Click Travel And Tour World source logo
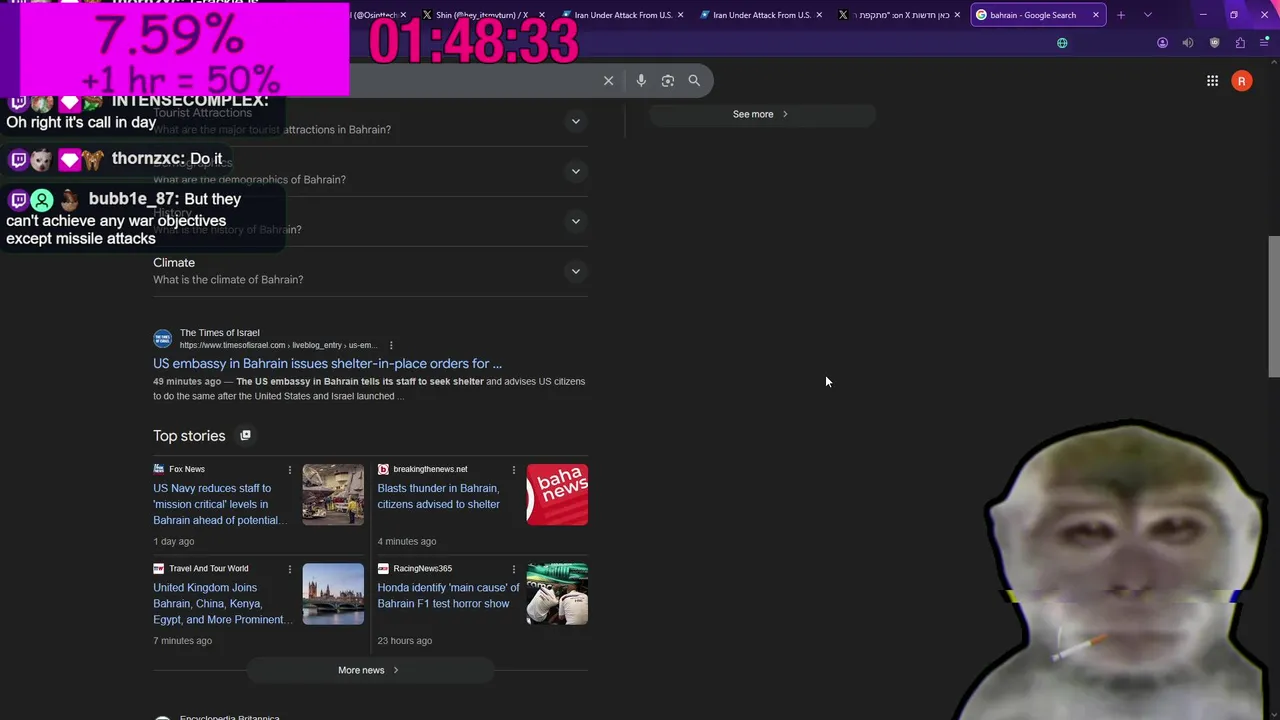This screenshot has height=720, width=1280. (x=158, y=568)
